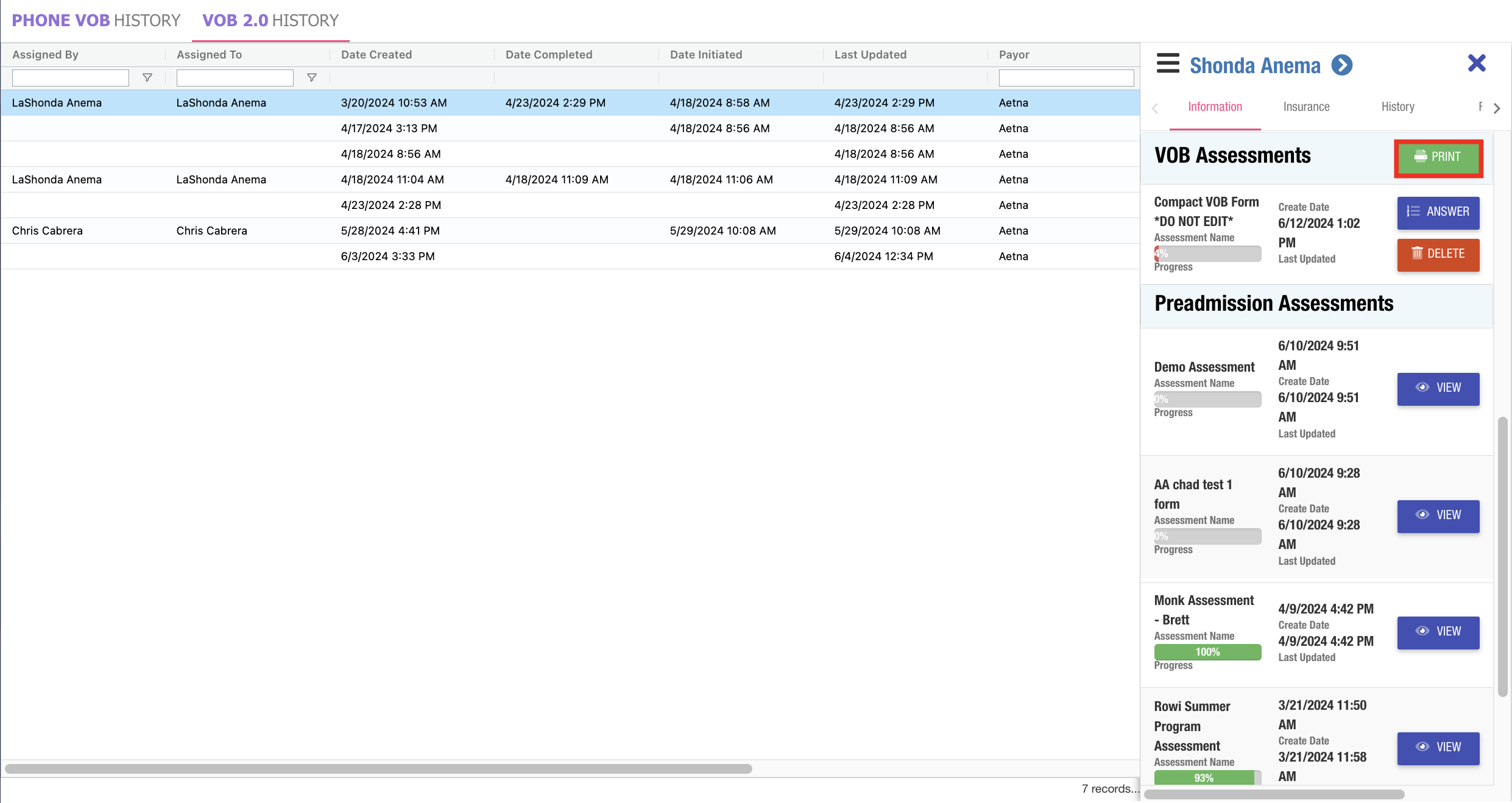This screenshot has width=1512, height=803.
Task: Click the hamburger menu icon beside Shonda Anema
Action: (1167, 63)
